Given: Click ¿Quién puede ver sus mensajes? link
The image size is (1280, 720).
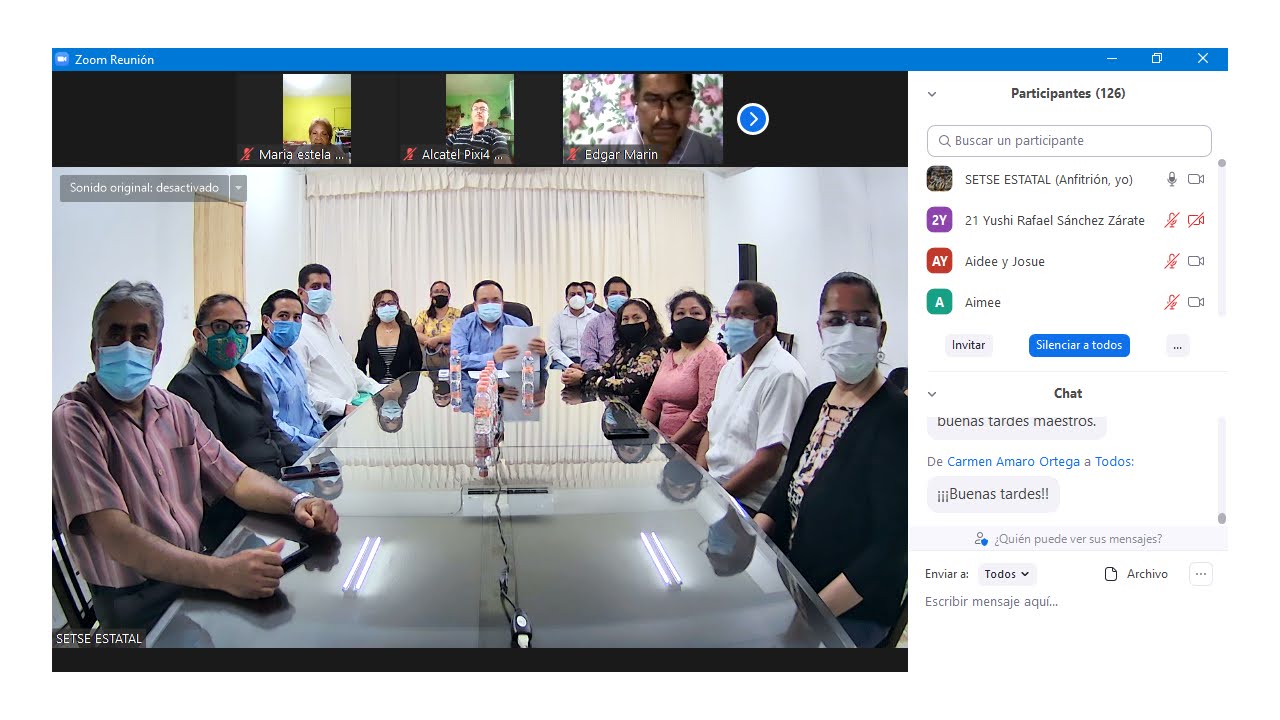Looking at the screenshot, I should (x=1078, y=539).
